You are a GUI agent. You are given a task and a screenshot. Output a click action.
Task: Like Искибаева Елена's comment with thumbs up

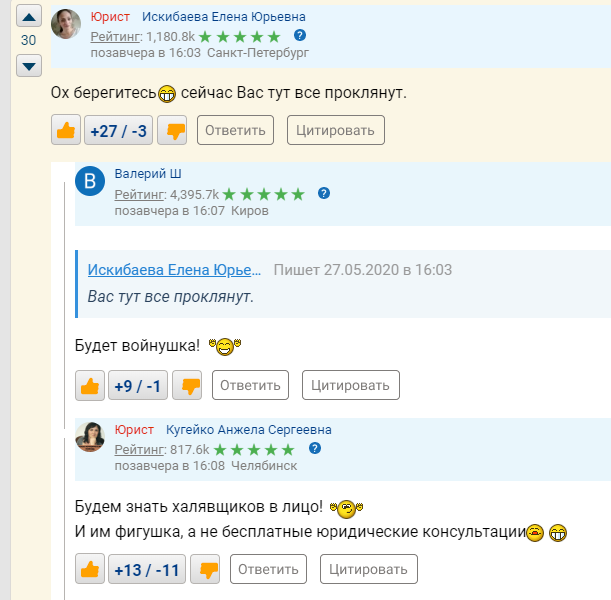coord(66,130)
